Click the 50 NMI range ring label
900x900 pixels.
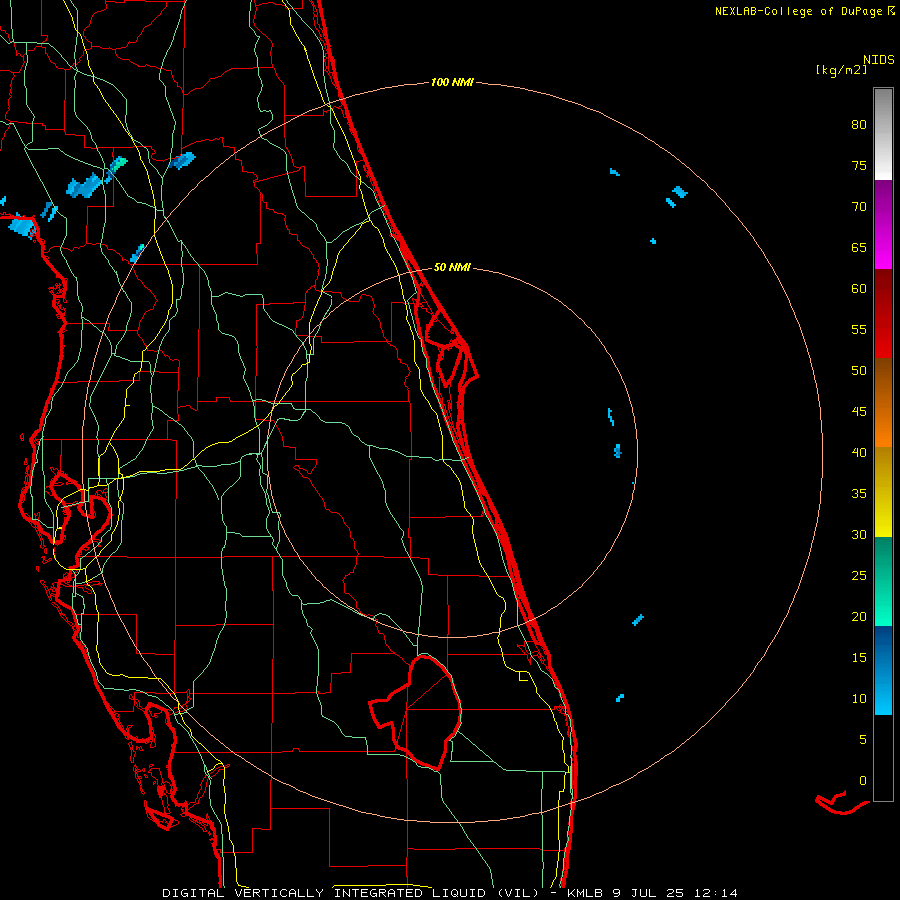[452, 267]
